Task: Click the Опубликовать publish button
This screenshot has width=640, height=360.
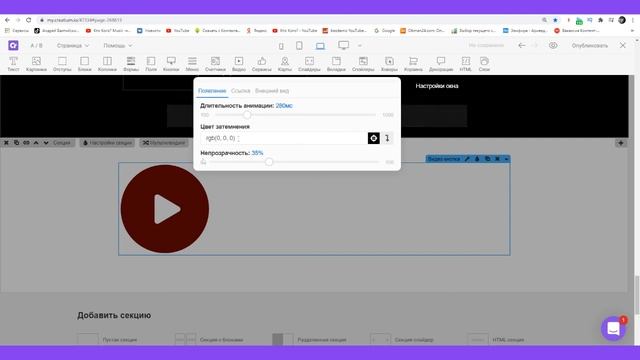Action: 589,45
